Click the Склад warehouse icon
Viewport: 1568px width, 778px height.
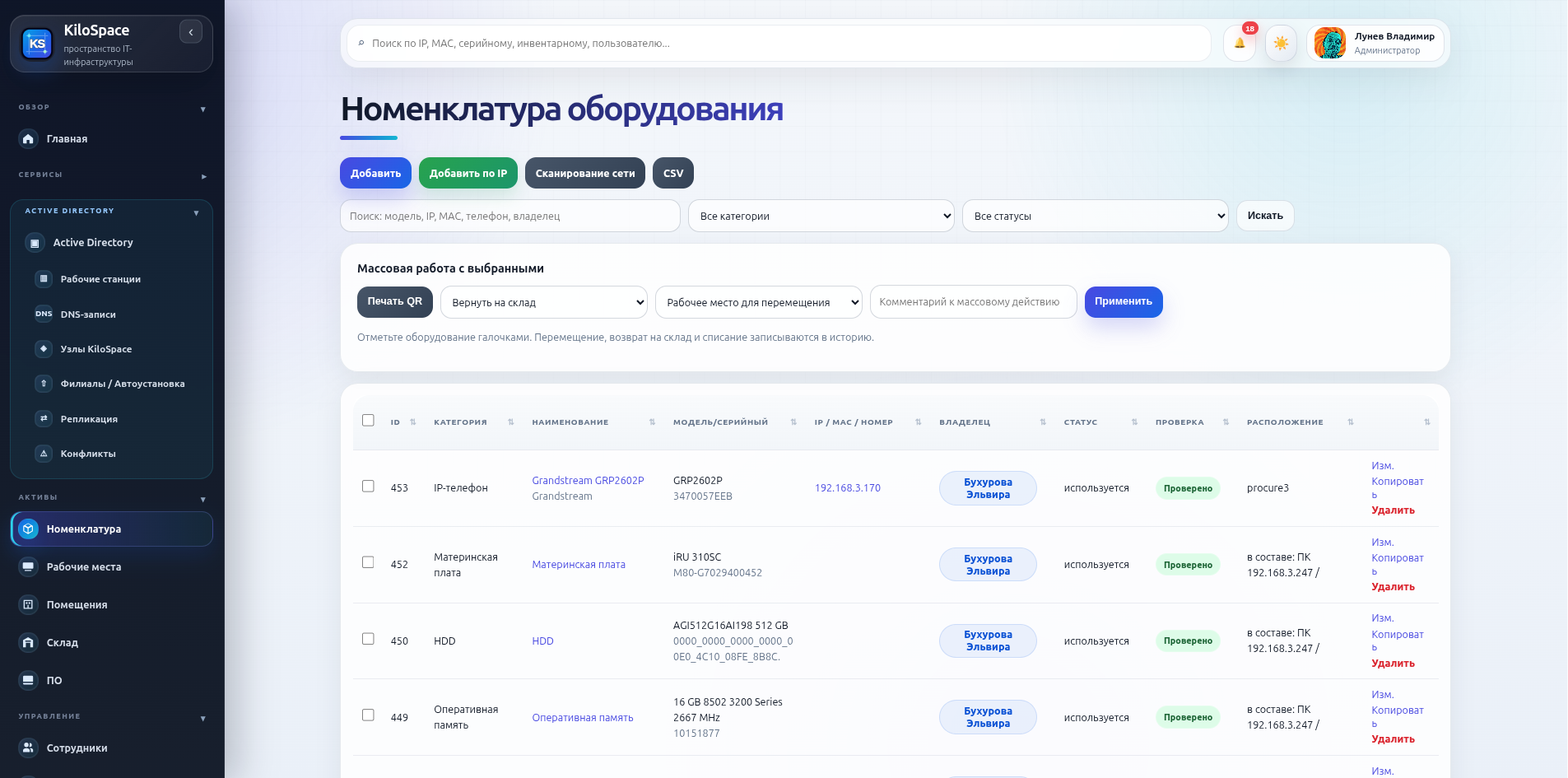point(29,643)
